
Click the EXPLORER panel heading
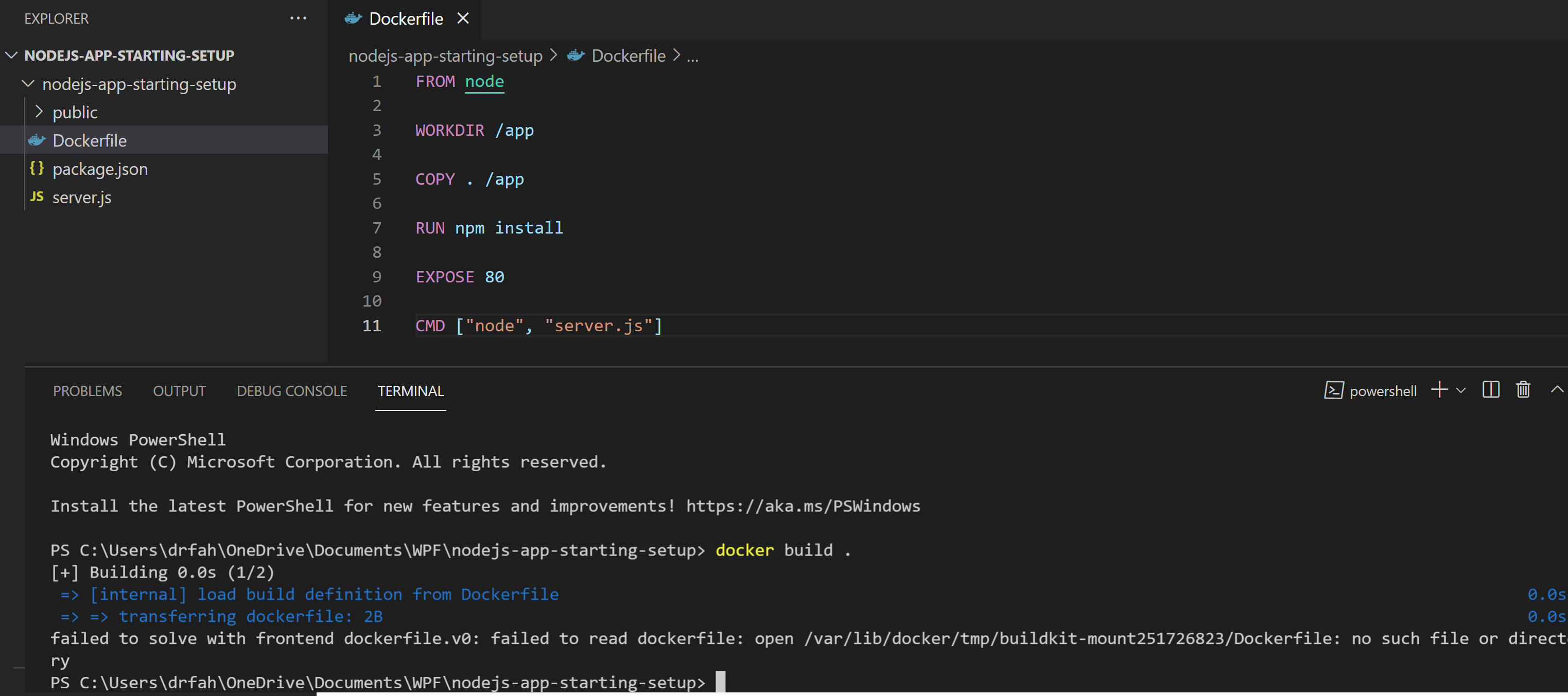[x=57, y=19]
